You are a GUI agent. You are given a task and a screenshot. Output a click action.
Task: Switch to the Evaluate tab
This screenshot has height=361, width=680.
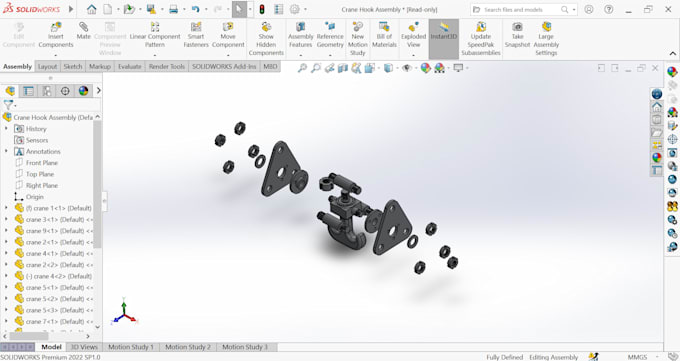pyautogui.click(x=130, y=66)
